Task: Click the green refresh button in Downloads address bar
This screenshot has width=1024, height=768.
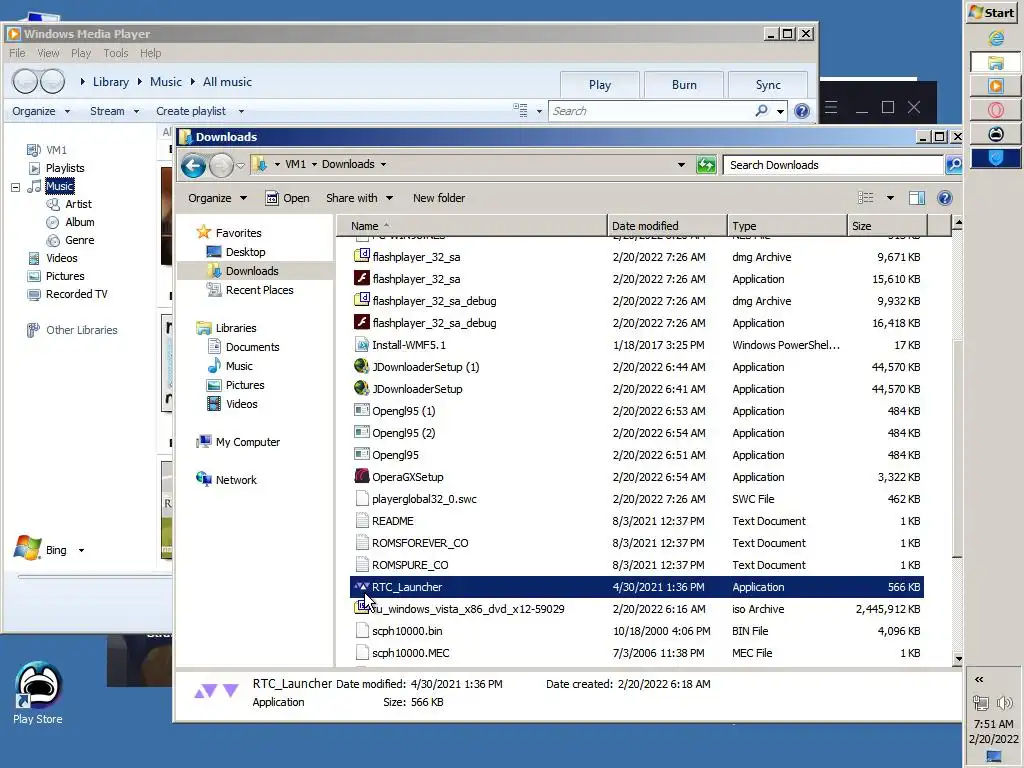Action: pyautogui.click(x=706, y=165)
